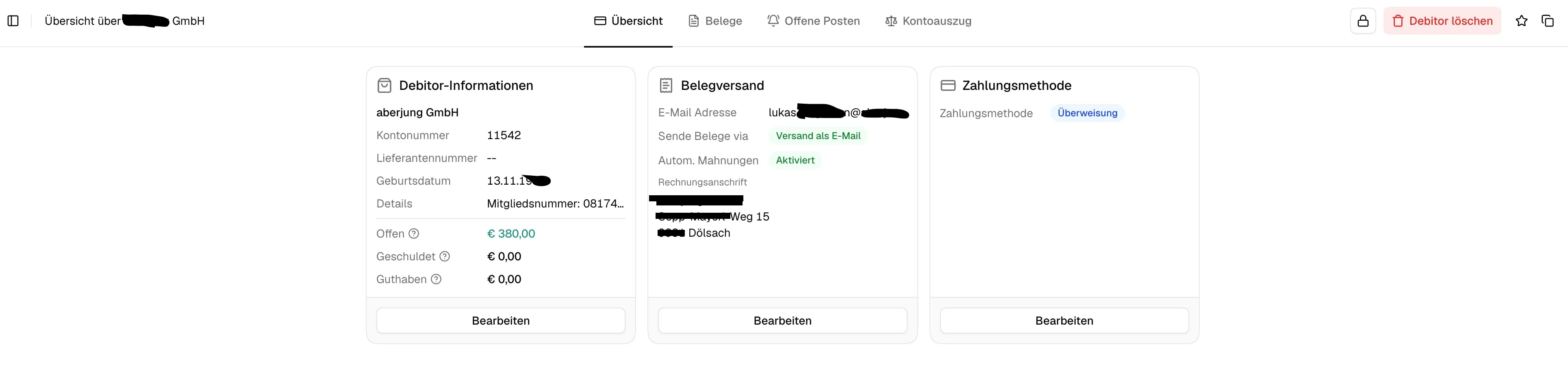Click the Versand als E-Mail badge
1568x384 pixels.
coord(817,136)
